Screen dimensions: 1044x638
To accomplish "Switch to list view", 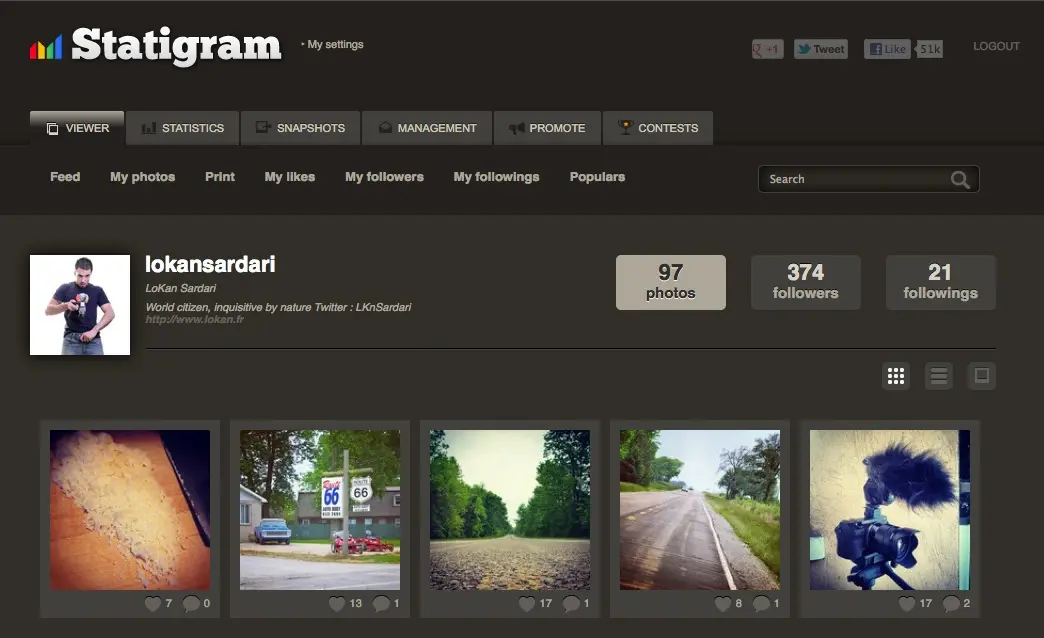I will point(938,375).
